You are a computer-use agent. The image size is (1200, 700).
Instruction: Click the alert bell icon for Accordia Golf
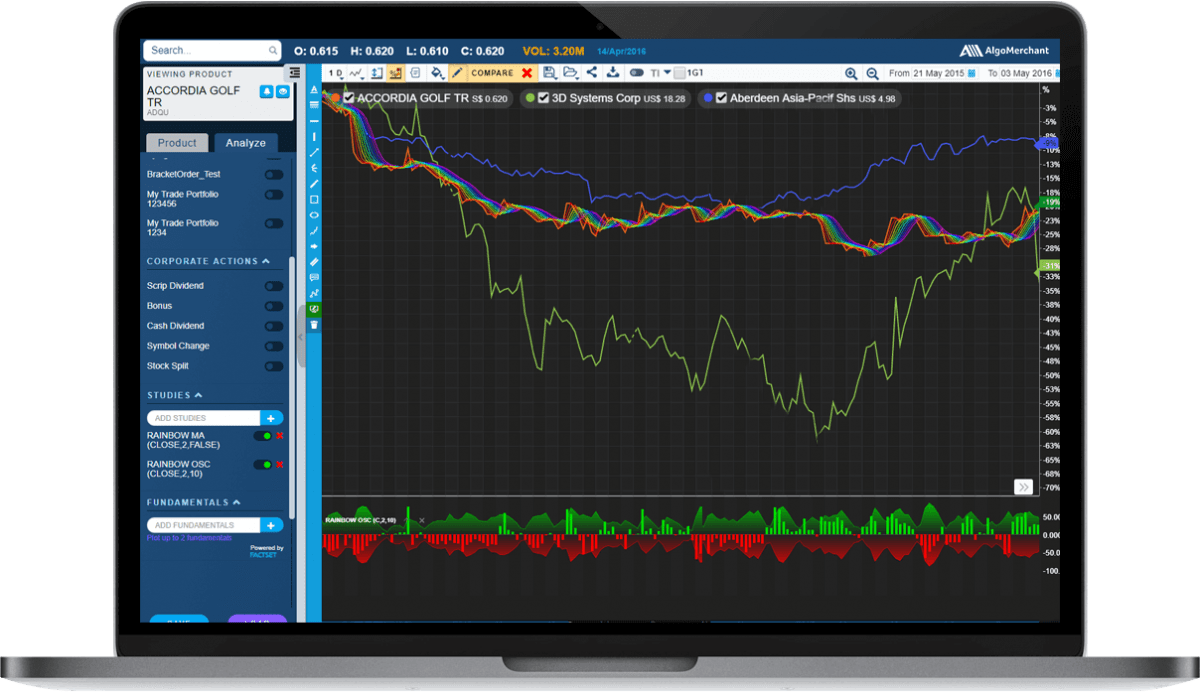click(x=266, y=92)
